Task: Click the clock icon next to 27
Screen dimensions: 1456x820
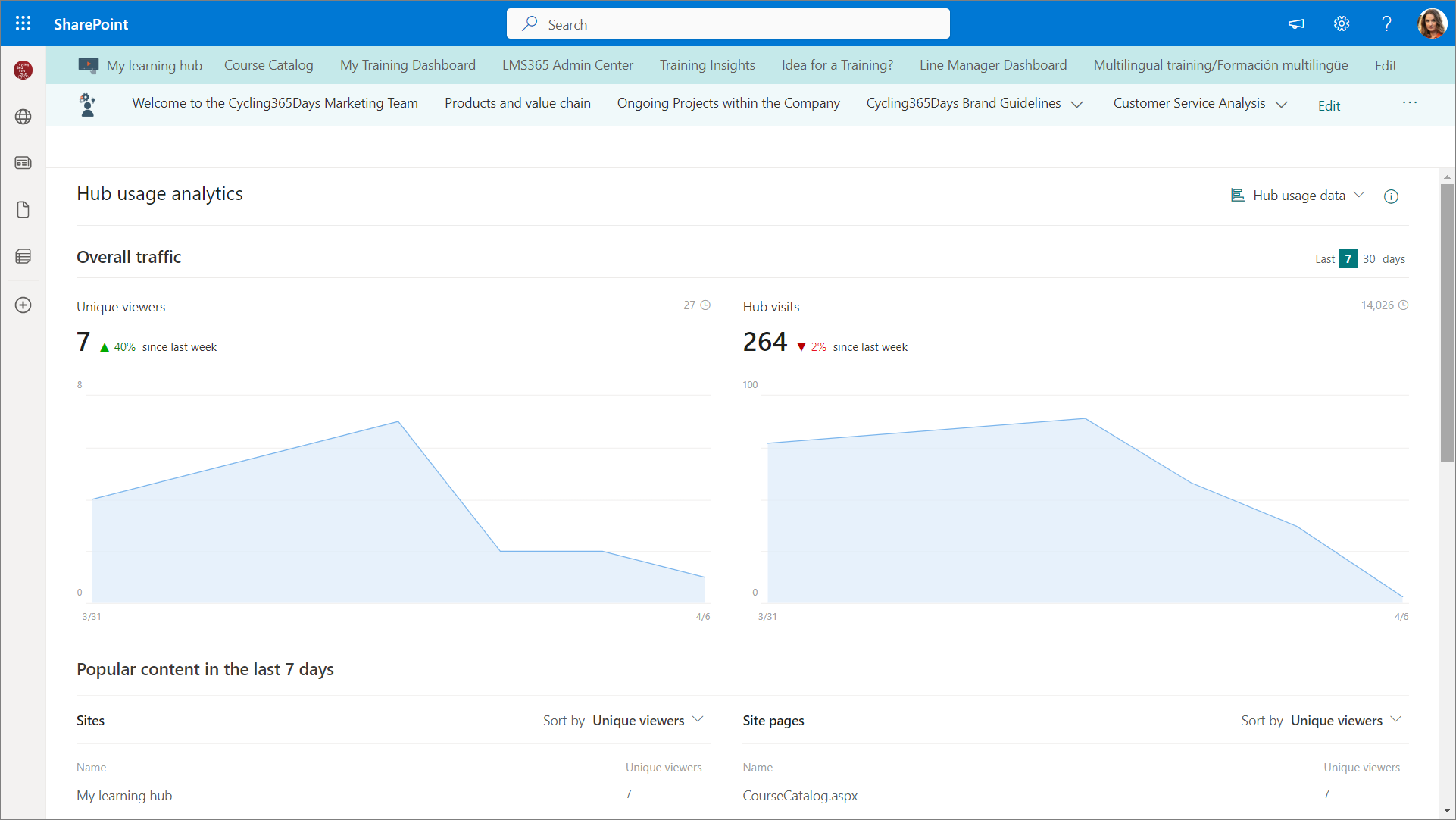Action: (705, 305)
